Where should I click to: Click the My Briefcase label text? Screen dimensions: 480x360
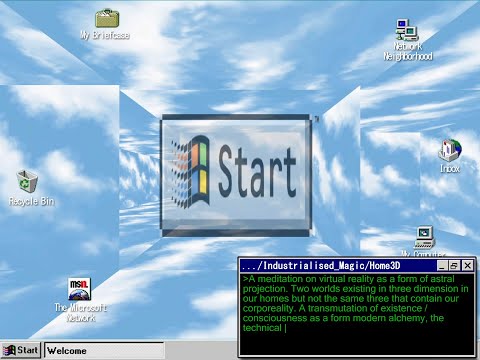coord(105,35)
